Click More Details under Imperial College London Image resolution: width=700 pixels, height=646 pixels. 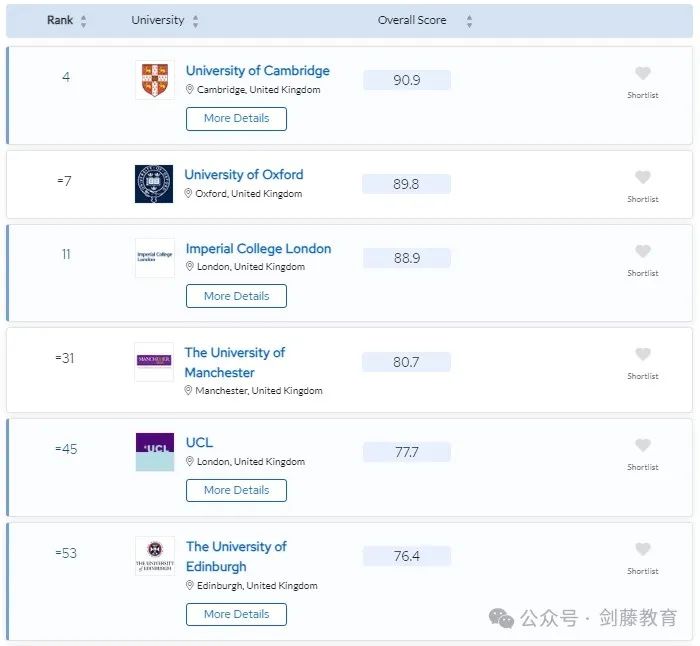pos(236,296)
